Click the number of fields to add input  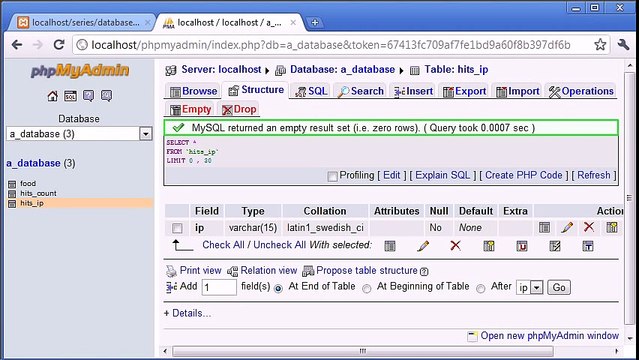click(x=219, y=287)
